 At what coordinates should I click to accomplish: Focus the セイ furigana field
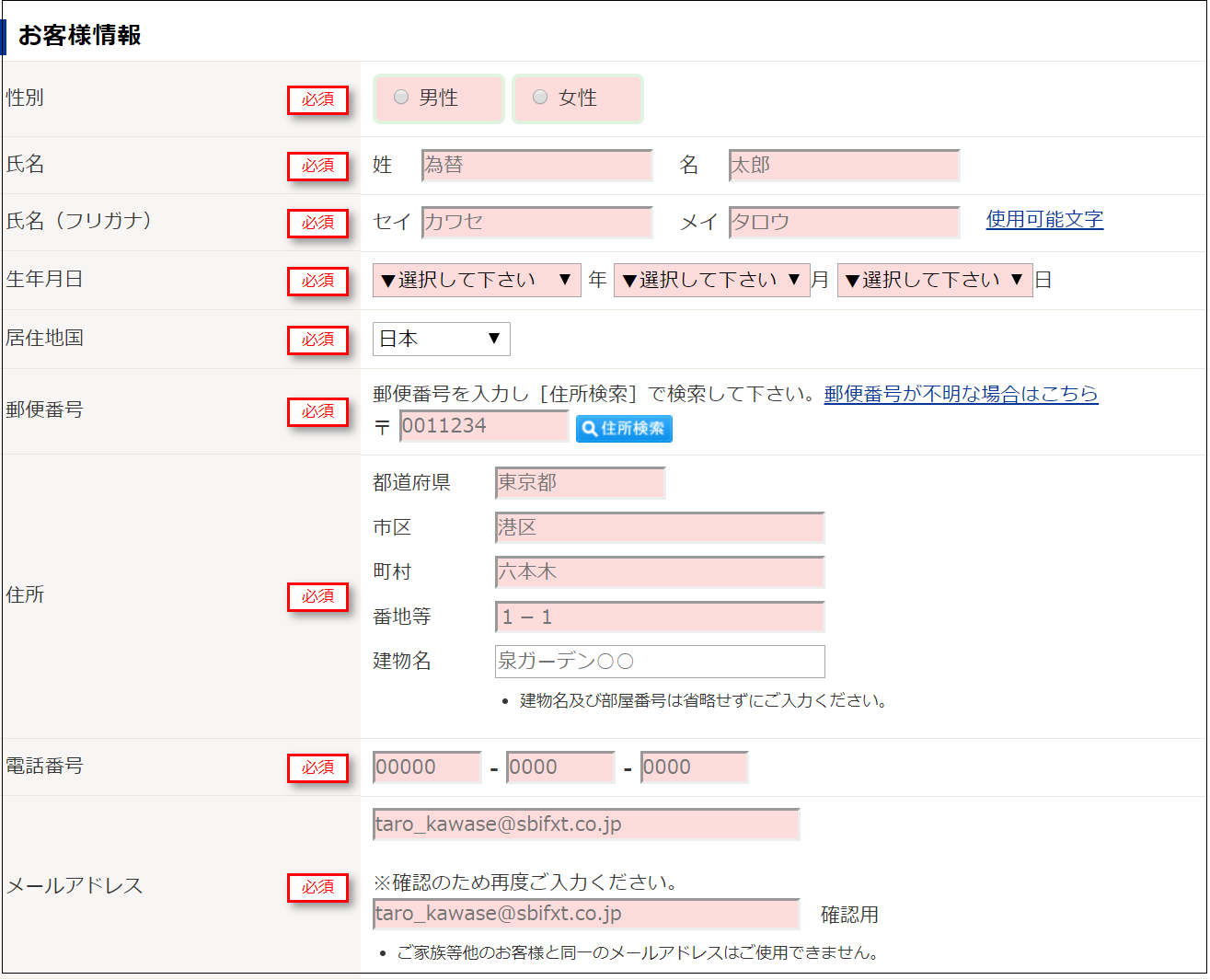[537, 223]
